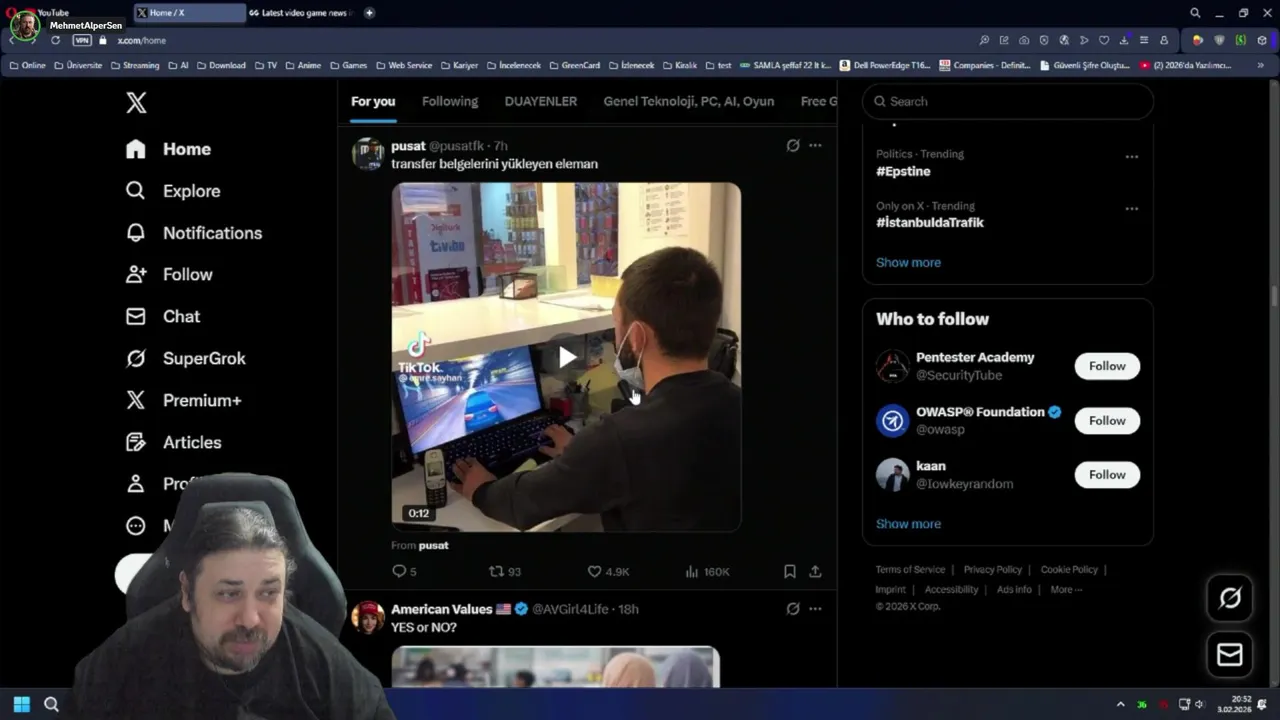Follow Pentester Academy
The height and width of the screenshot is (720, 1280).
(x=1107, y=366)
